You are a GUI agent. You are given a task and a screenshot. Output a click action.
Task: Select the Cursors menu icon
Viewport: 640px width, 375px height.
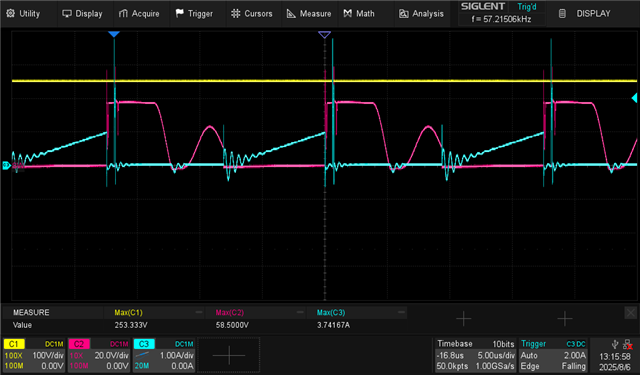tap(236, 13)
